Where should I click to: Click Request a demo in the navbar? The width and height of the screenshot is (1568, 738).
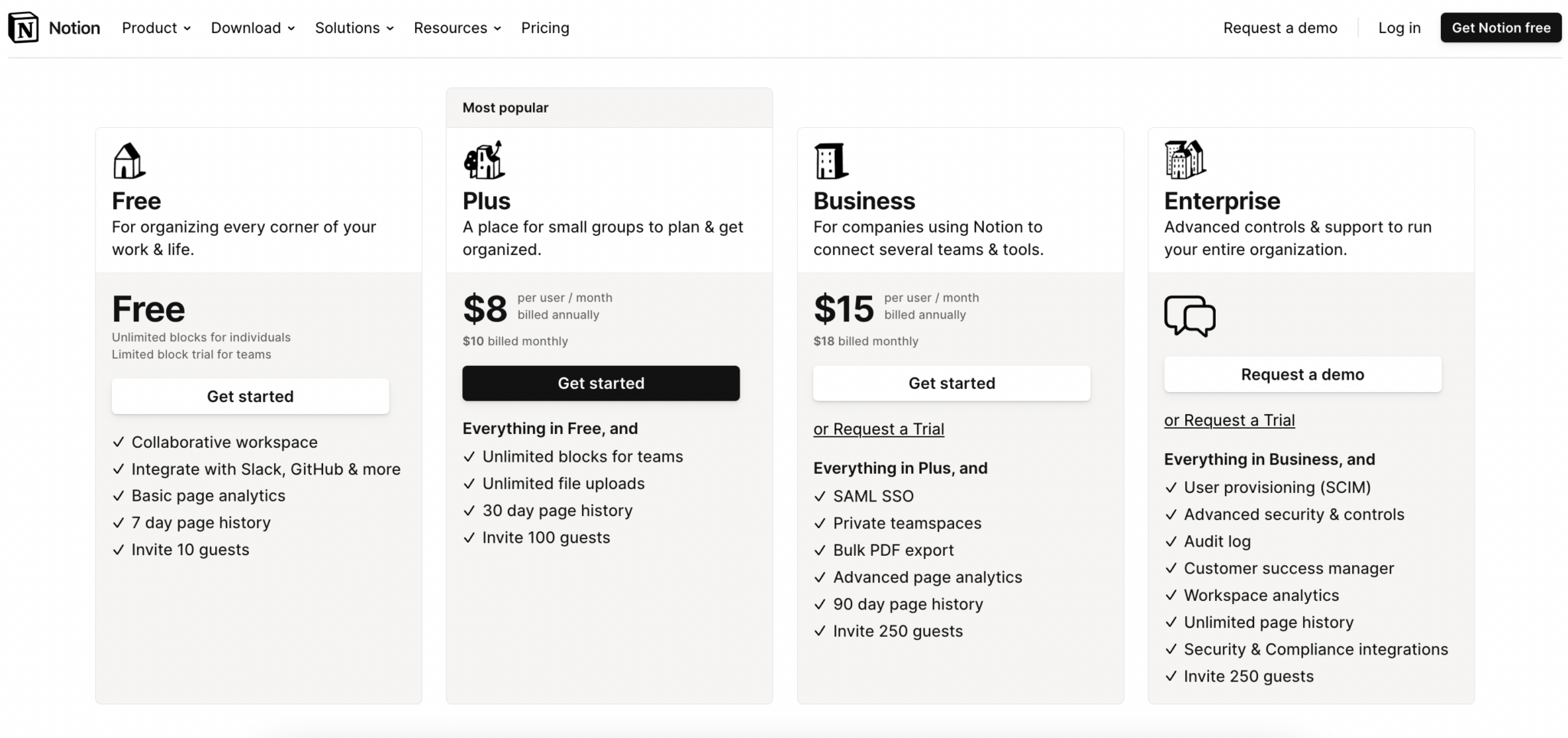(1280, 28)
